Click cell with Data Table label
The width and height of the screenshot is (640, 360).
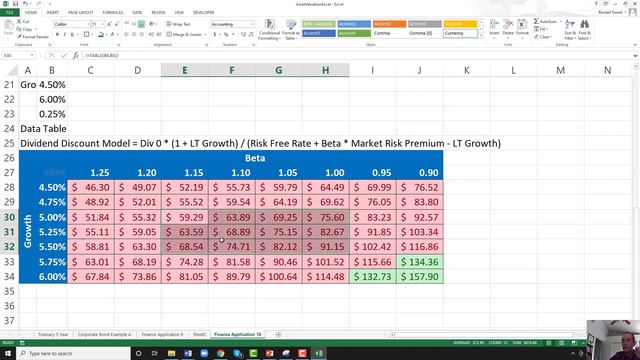click(43, 129)
